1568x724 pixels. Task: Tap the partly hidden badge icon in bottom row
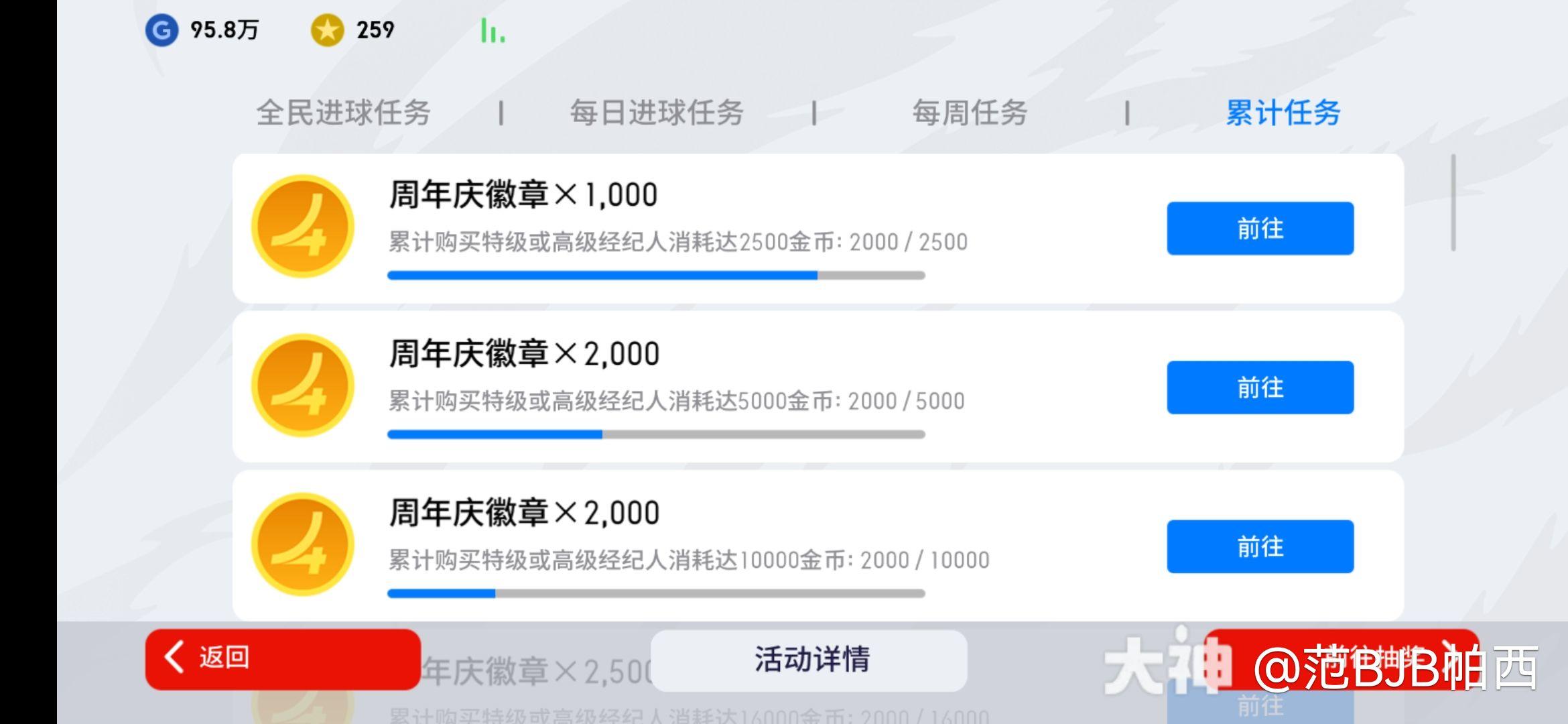tap(303, 704)
